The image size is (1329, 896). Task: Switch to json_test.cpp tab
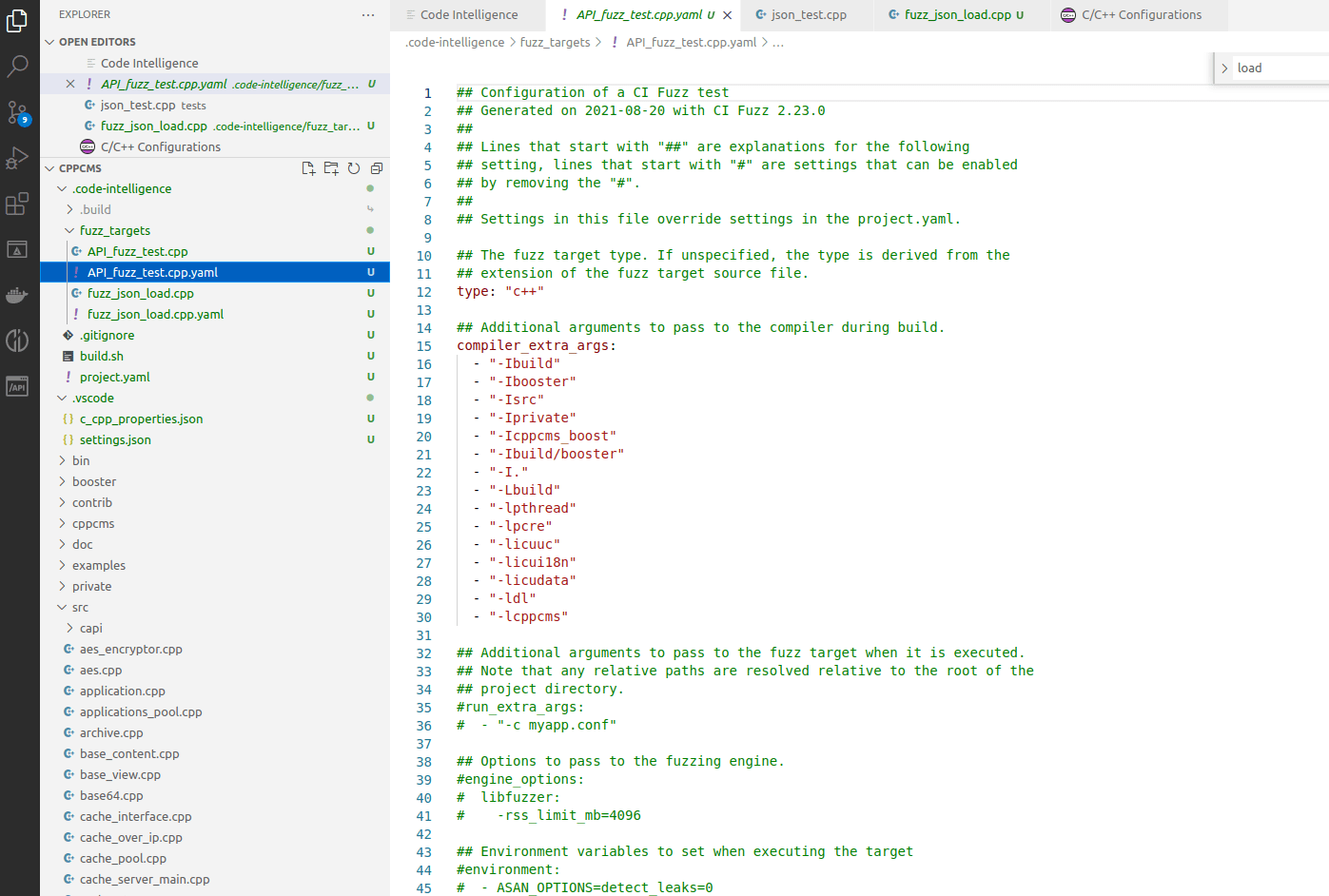(805, 15)
